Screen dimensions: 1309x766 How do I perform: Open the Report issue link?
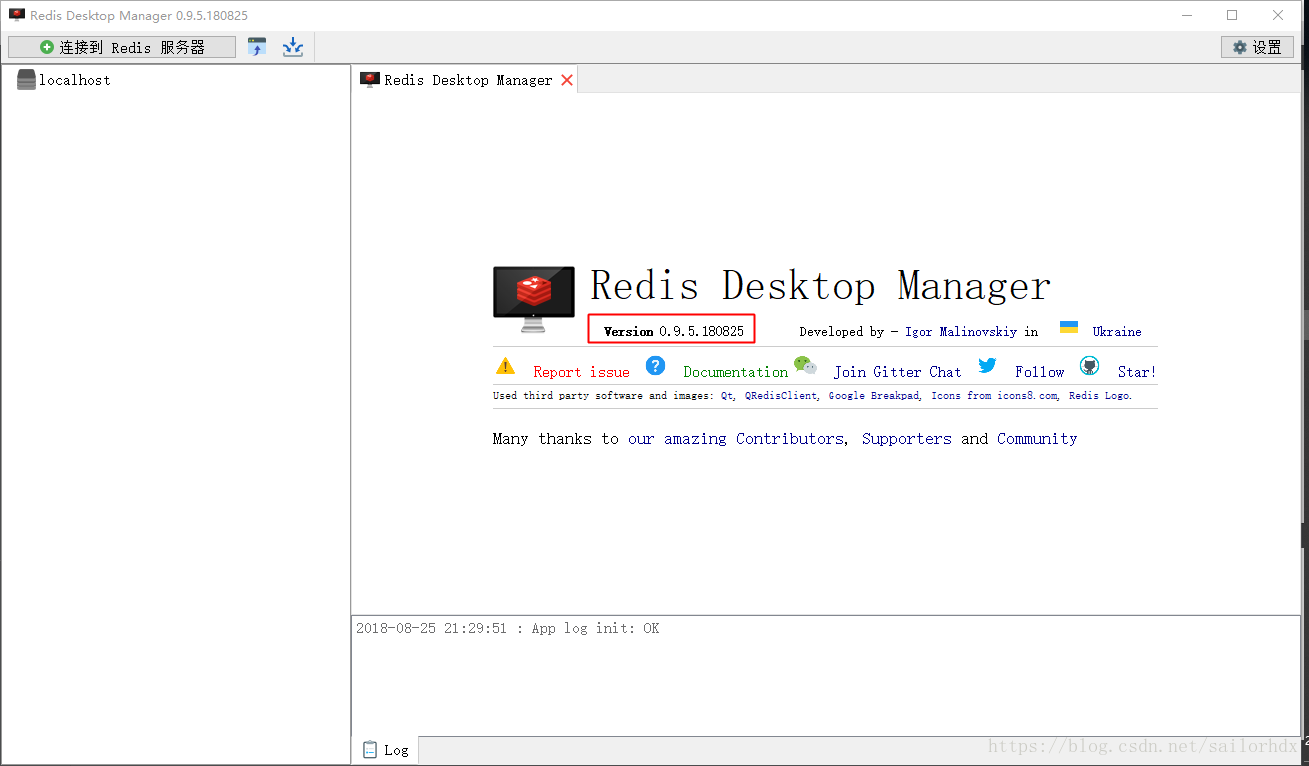tap(581, 372)
